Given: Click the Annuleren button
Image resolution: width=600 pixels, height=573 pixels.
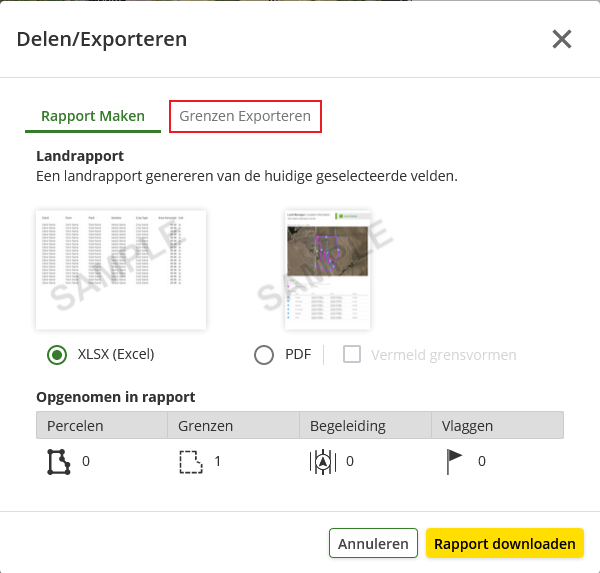Looking at the screenshot, I should point(373,543).
